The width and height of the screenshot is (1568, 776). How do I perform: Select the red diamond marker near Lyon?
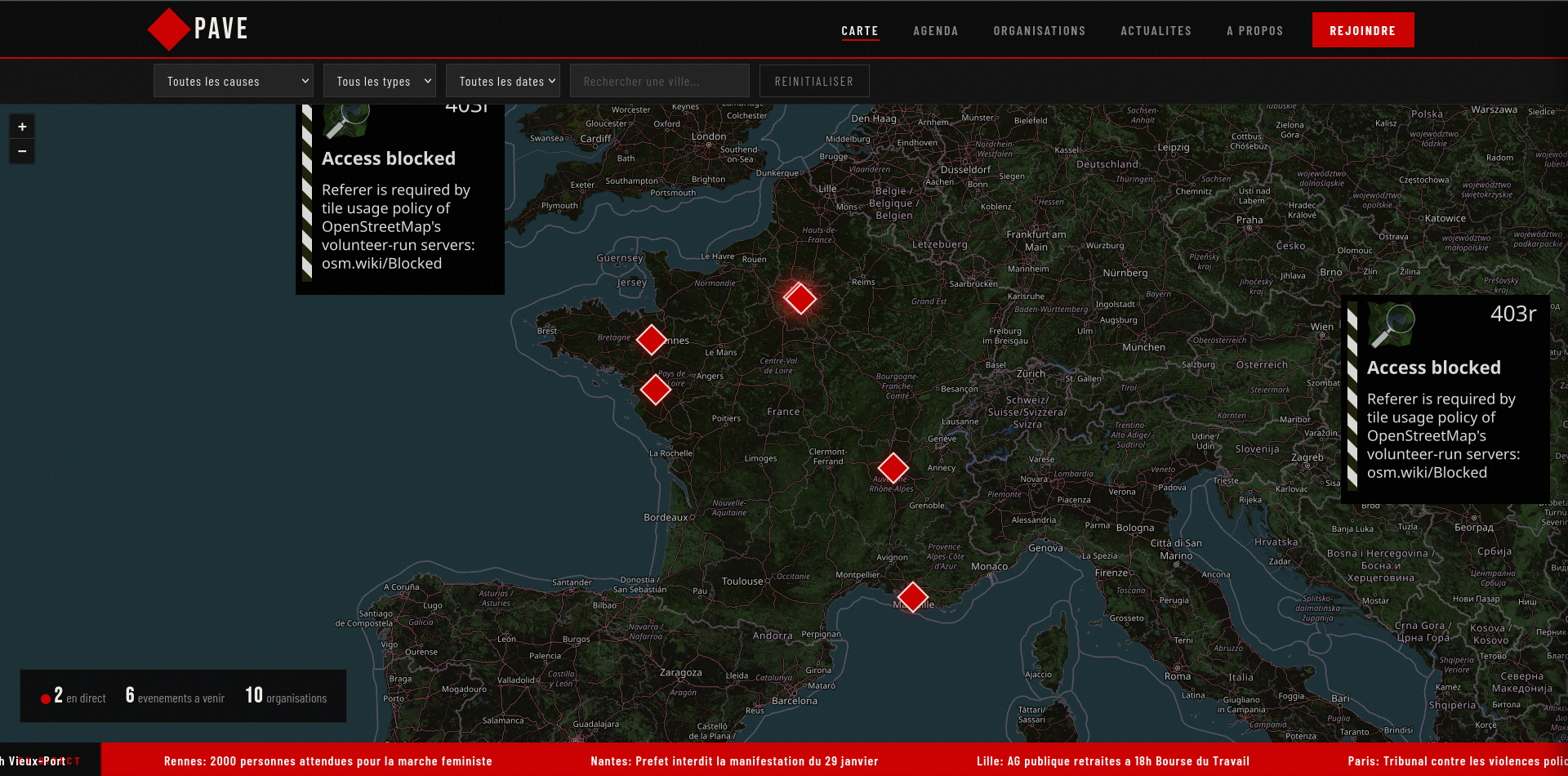(893, 468)
